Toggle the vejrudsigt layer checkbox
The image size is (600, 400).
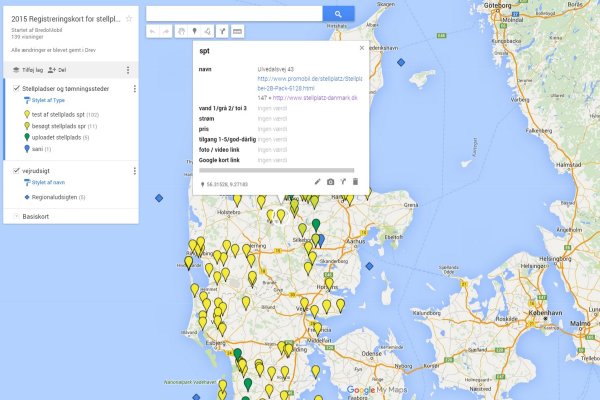click(15, 171)
